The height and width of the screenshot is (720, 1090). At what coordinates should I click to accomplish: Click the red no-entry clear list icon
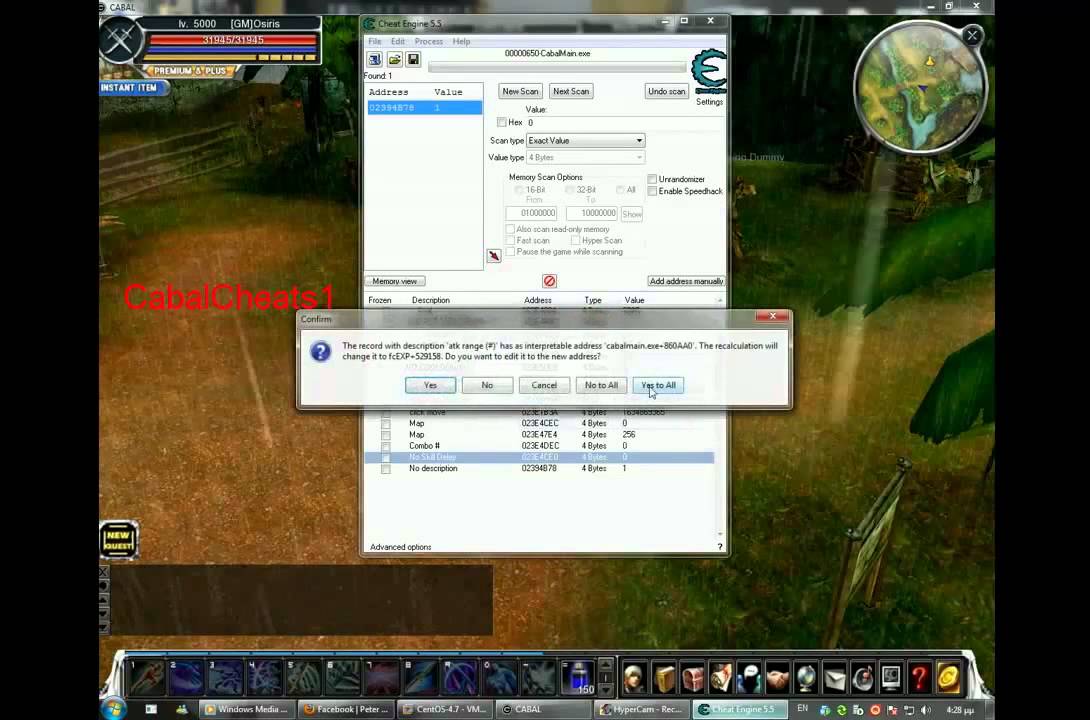pyautogui.click(x=549, y=281)
